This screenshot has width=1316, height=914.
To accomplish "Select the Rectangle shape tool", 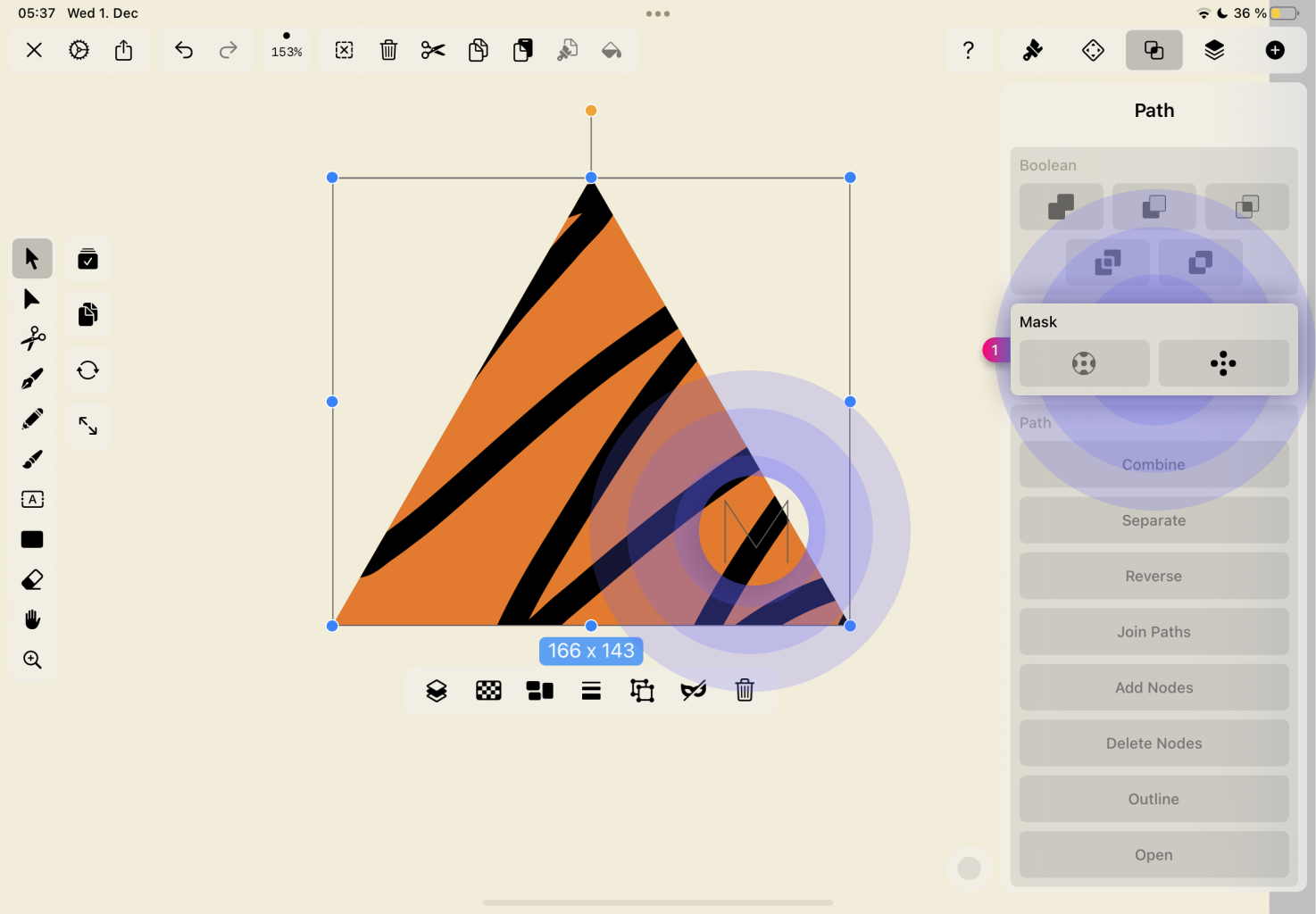I will coord(32,539).
